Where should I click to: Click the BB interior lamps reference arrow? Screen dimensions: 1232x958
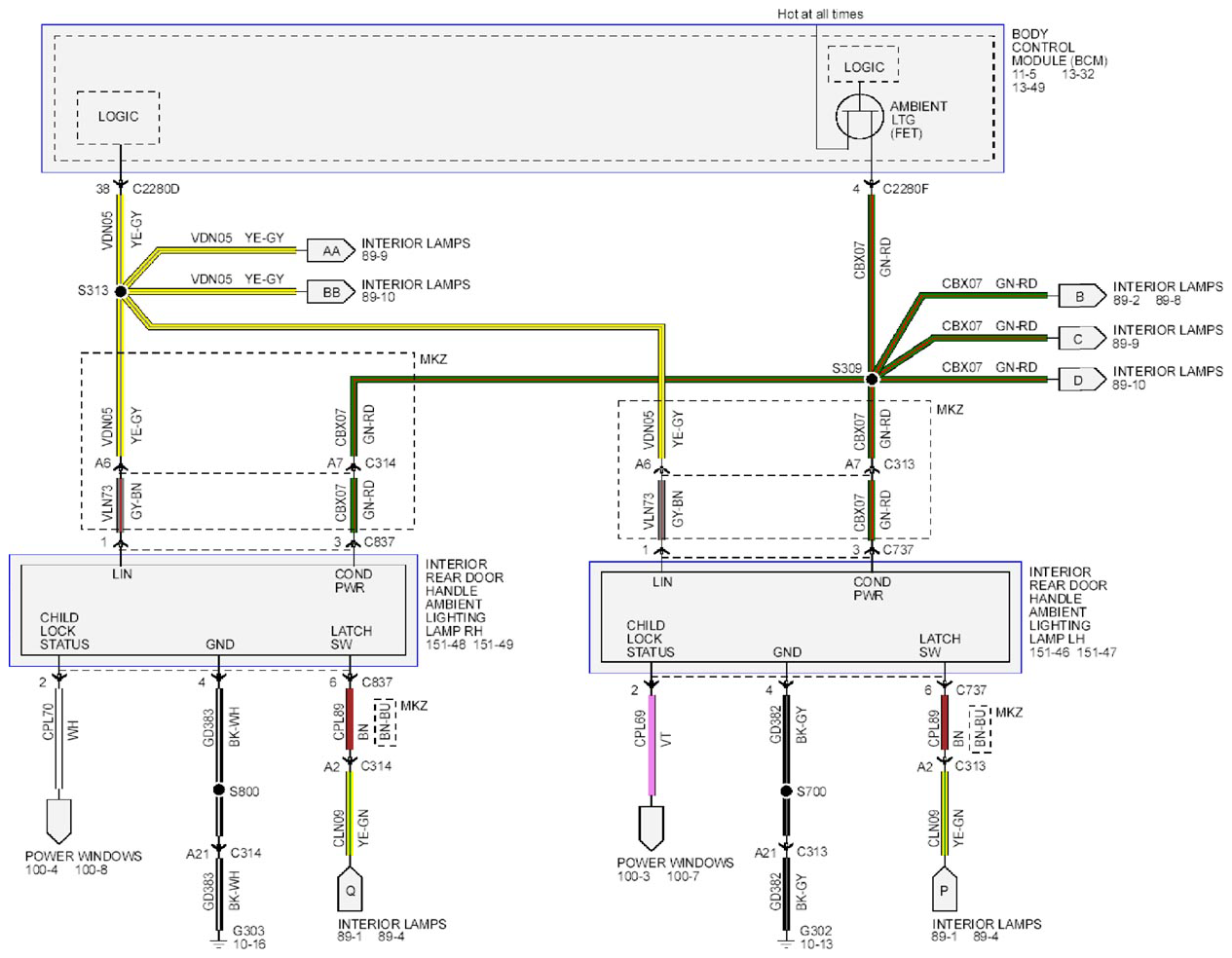[x=330, y=292]
